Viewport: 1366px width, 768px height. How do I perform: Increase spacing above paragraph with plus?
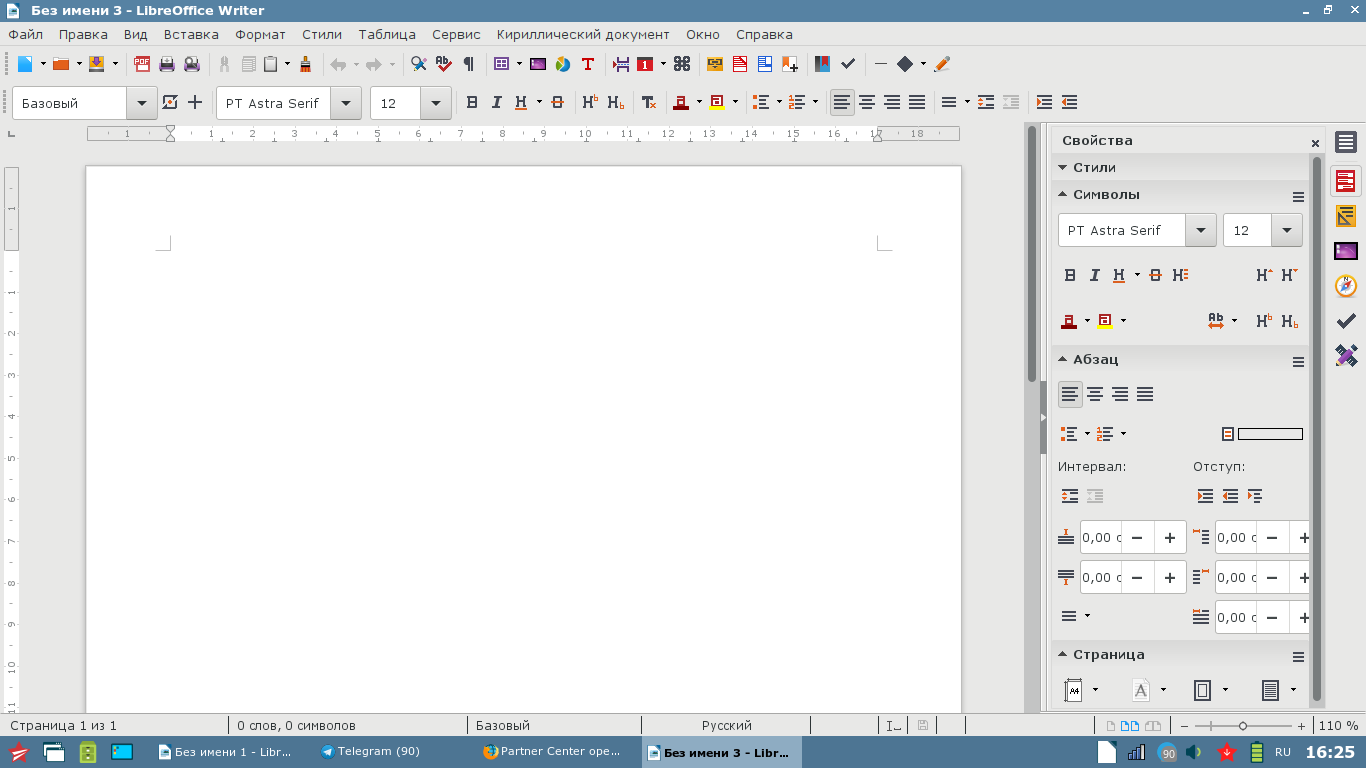click(x=1170, y=537)
